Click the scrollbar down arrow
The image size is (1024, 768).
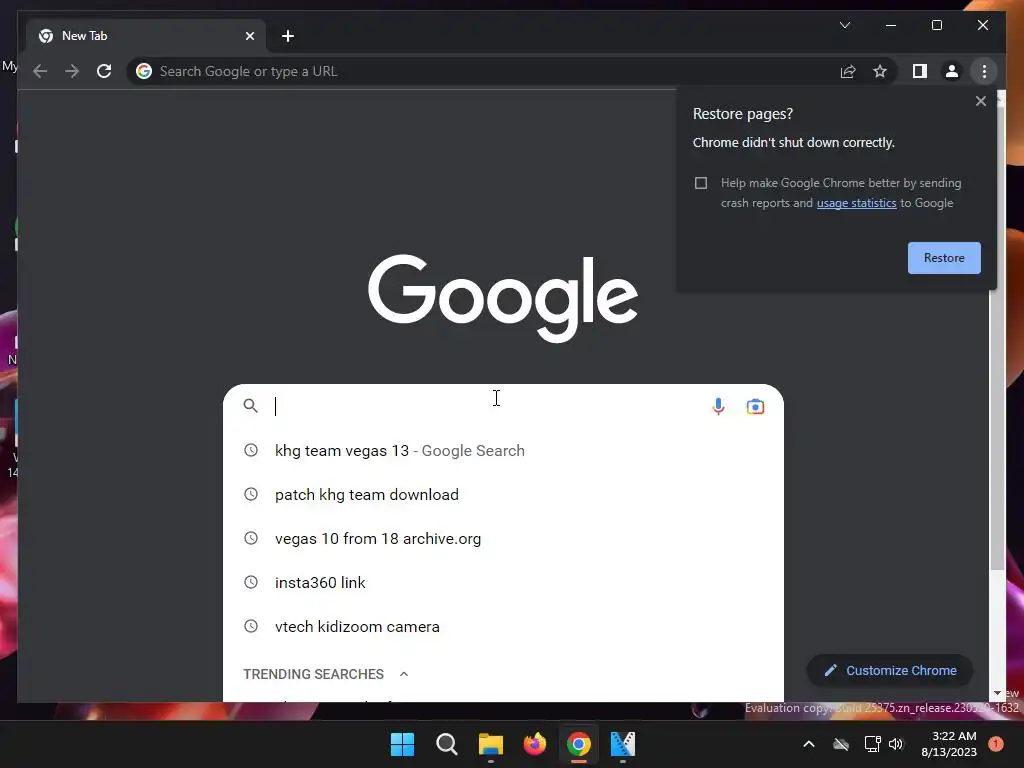point(997,693)
